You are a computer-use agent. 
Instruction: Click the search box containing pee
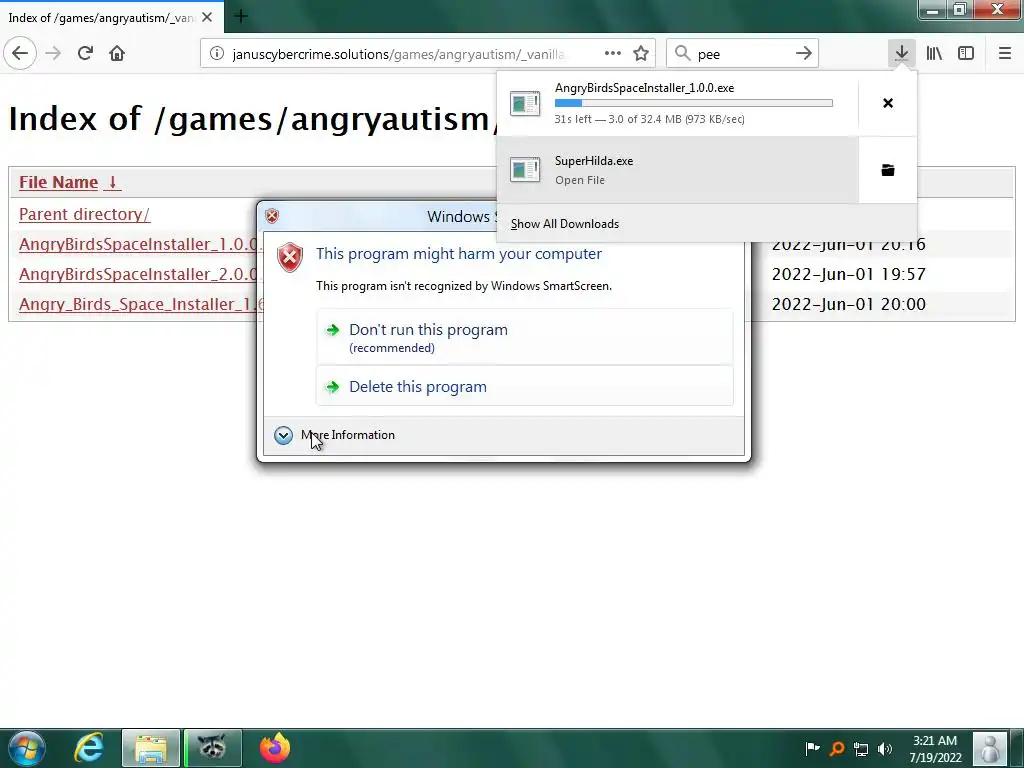(743, 54)
